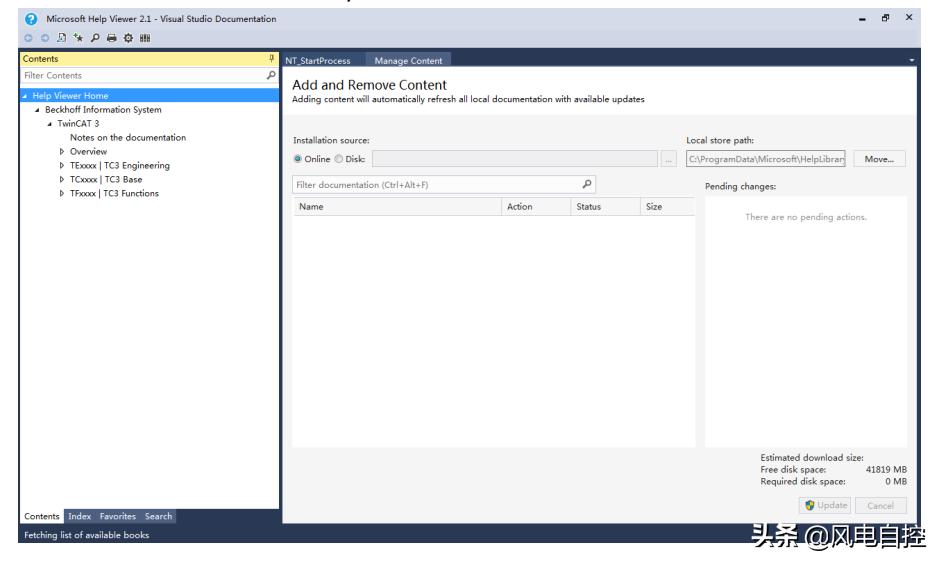Expand the TExxxx | TC3 Engineering node
Screen dimensions: 942x565
[62, 166]
